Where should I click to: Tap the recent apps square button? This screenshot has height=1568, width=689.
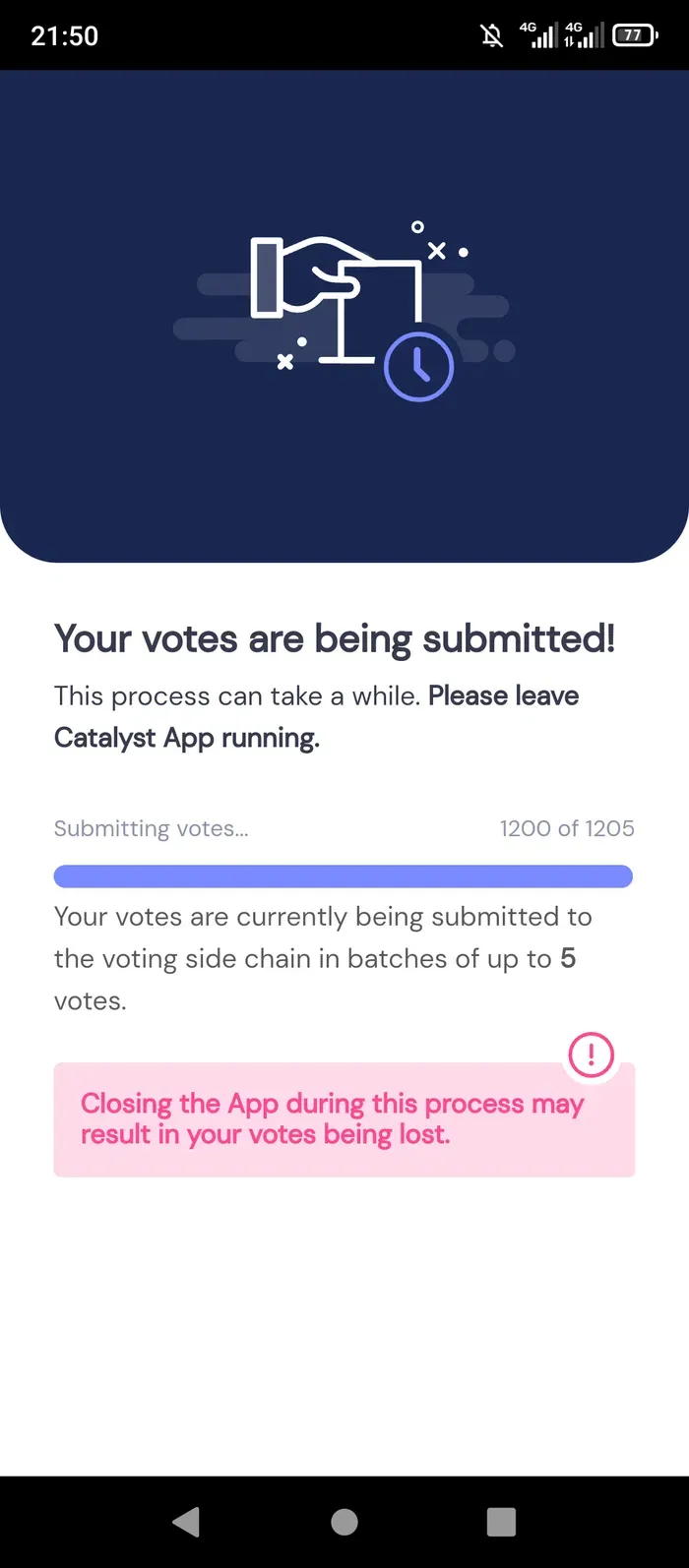click(x=502, y=1522)
